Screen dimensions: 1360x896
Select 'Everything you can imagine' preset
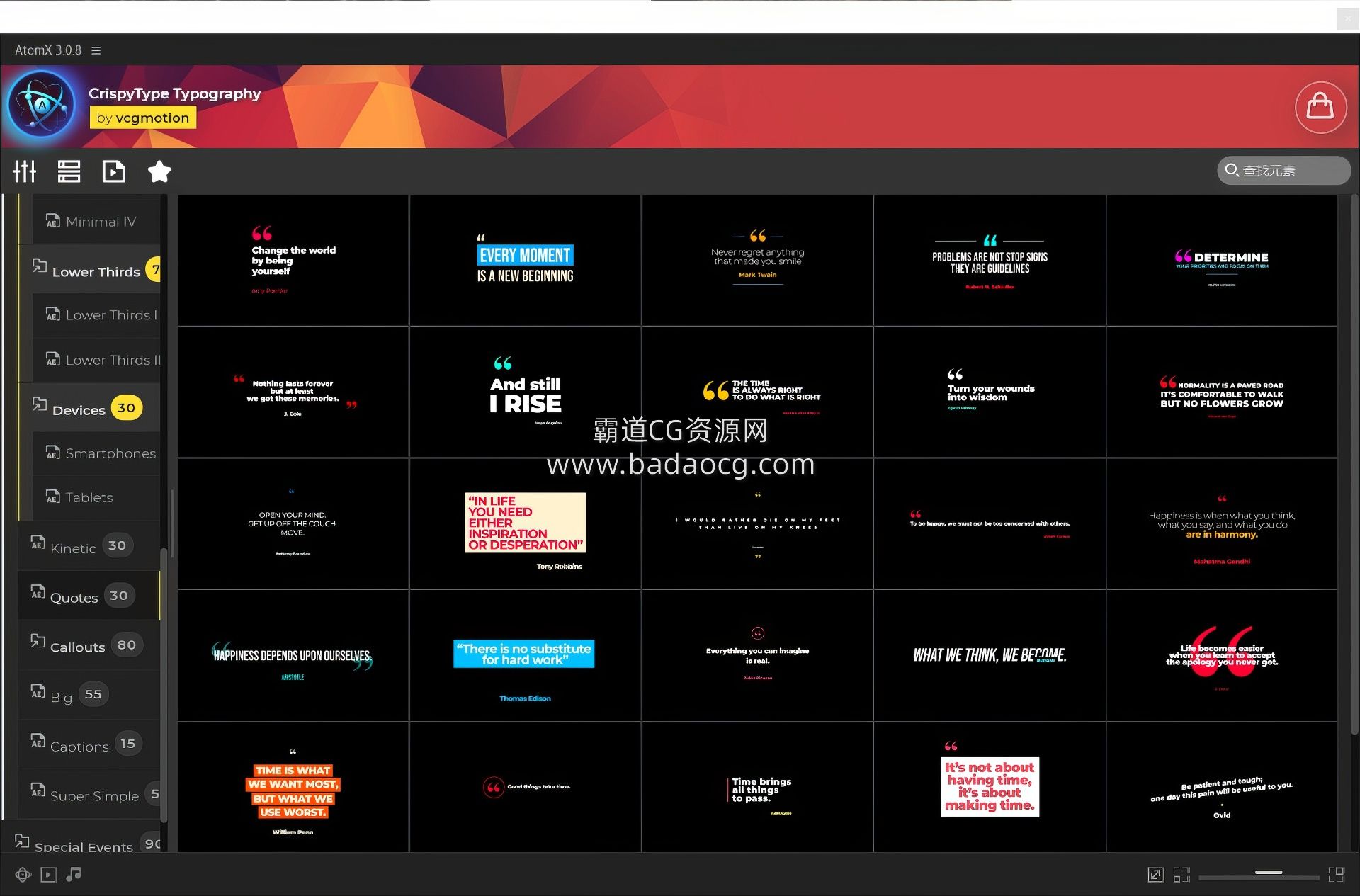point(757,655)
